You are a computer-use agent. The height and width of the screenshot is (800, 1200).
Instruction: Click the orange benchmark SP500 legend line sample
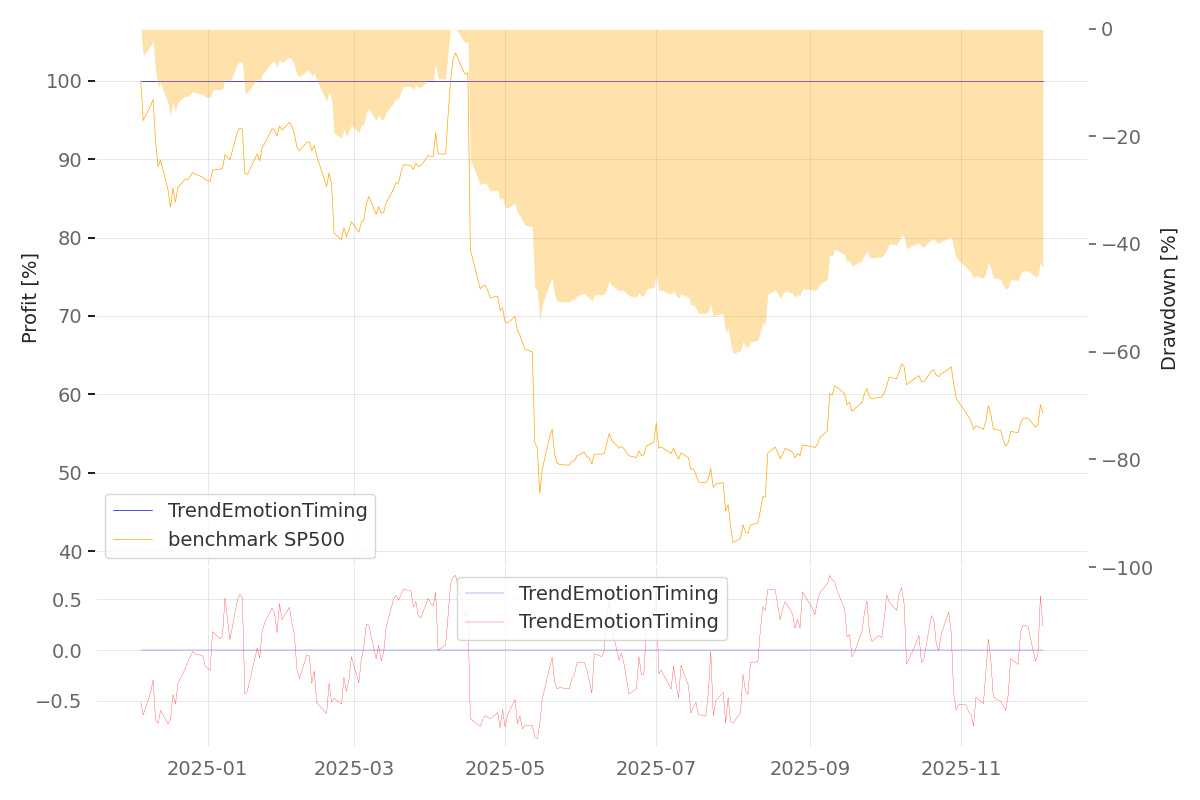[134, 540]
